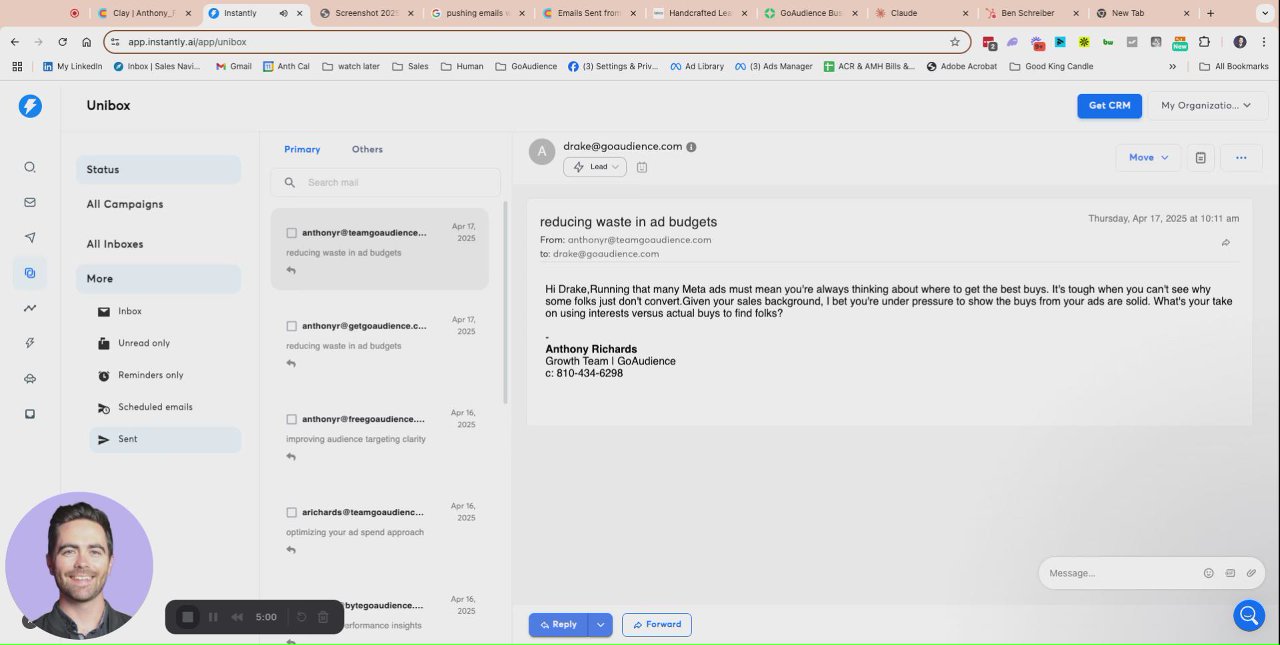Viewport: 1280px width, 645px height.
Task: Delete recording with trash icon
Action: [x=323, y=617]
